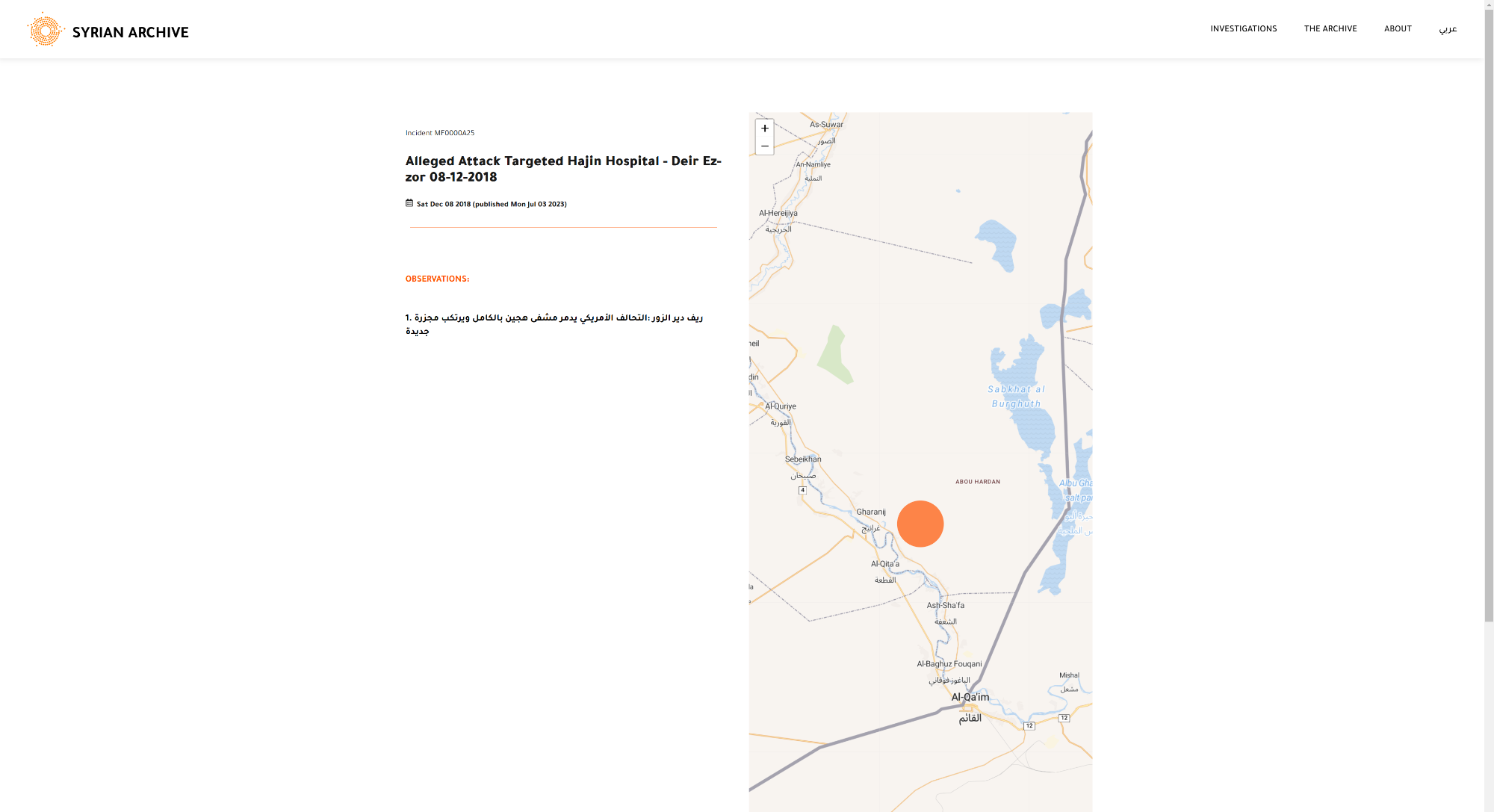Click the Gharanij town label on map
The image size is (1494, 812).
point(871,512)
